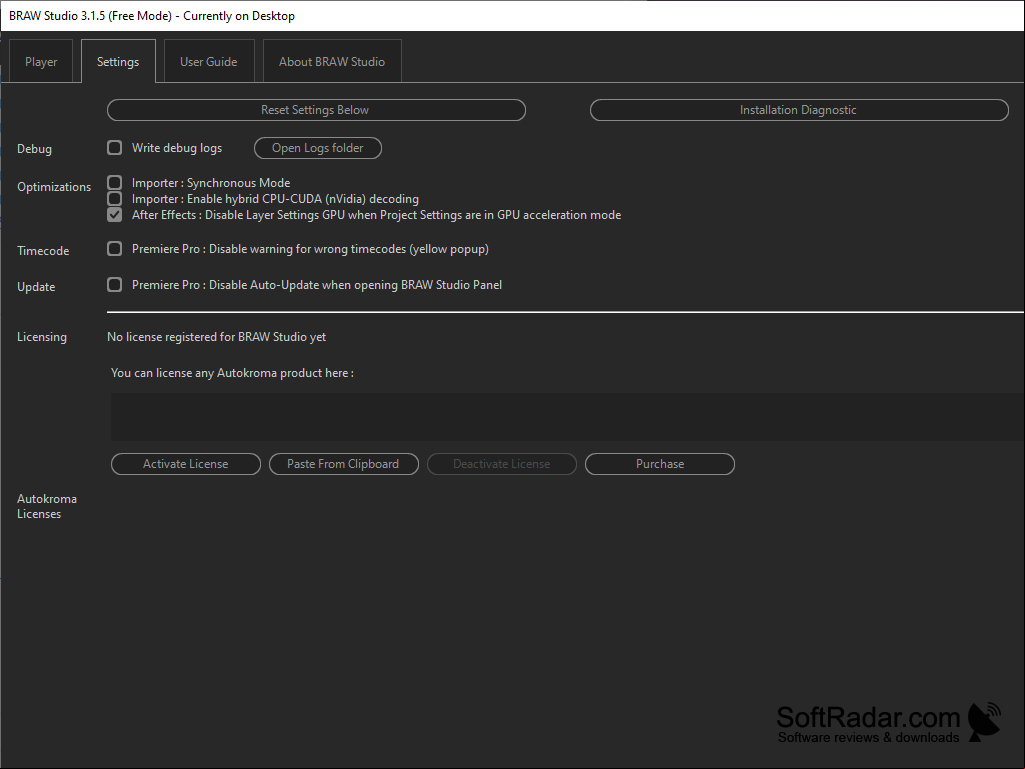Open the About BRAW Studio tab
The width and height of the screenshot is (1025, 769).
click(x=332, y=61)
